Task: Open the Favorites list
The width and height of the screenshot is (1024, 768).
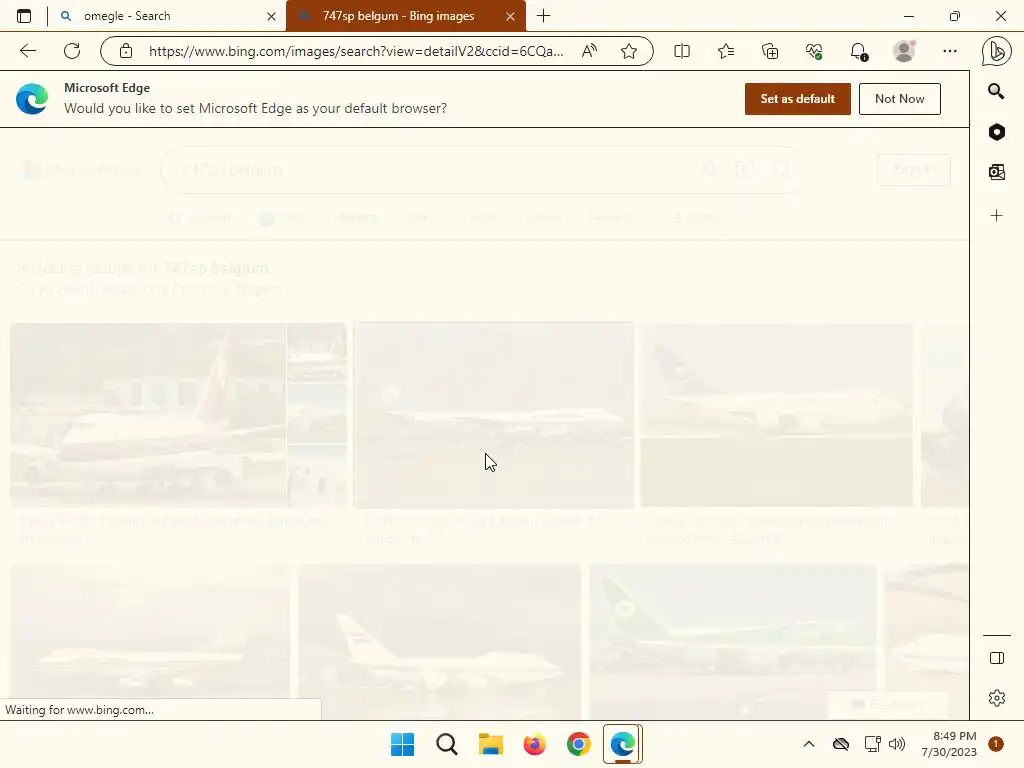Action: coord(726,51)
